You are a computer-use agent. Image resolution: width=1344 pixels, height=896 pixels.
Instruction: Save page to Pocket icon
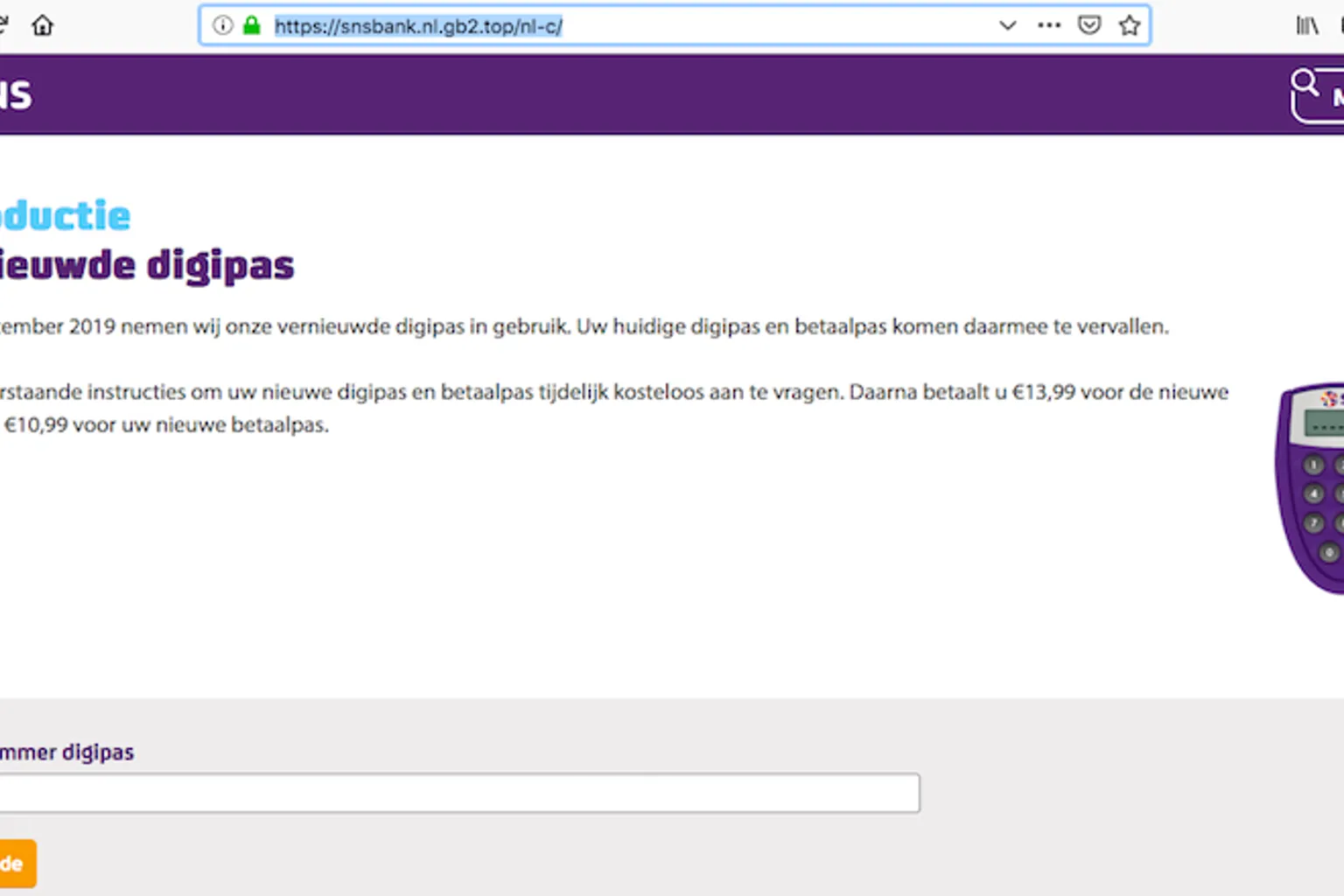[x=1088, y=25]
